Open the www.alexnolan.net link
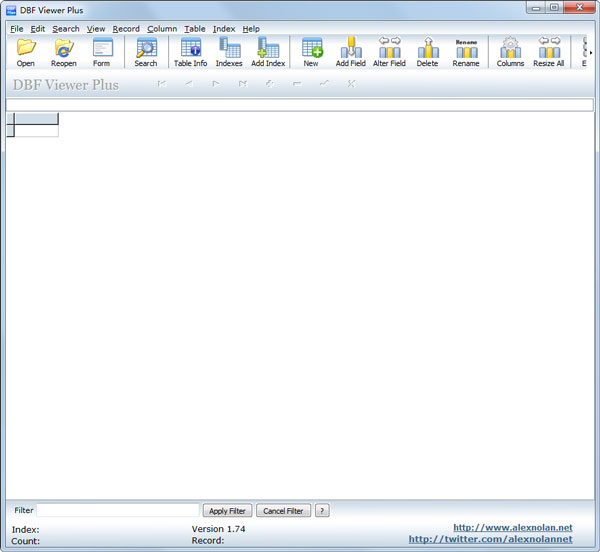This screenshot has height=552, width=600. click(513, 528)
